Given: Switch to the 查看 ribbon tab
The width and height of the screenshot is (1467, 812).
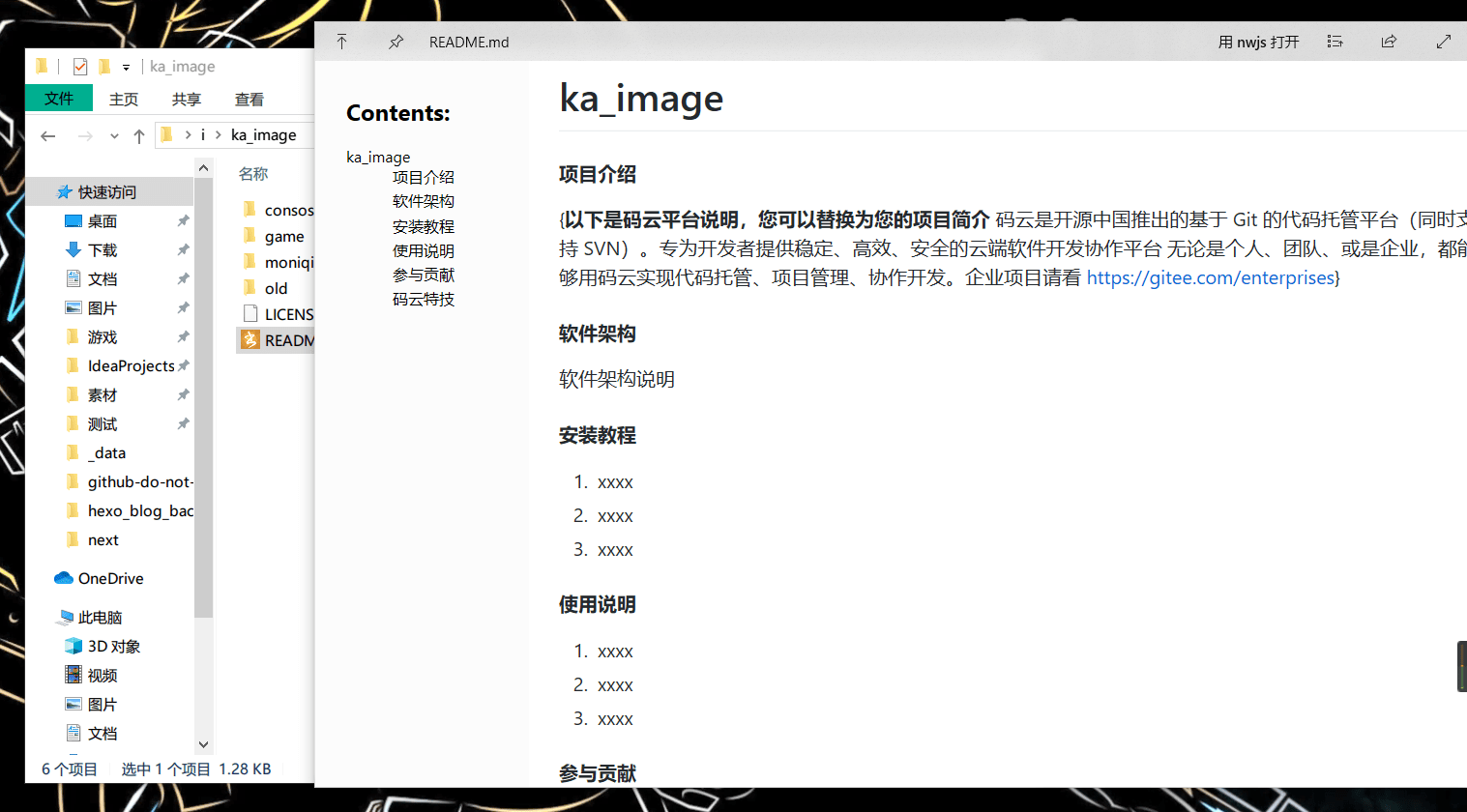Looking at the screenshot, I should click(249, 100).
